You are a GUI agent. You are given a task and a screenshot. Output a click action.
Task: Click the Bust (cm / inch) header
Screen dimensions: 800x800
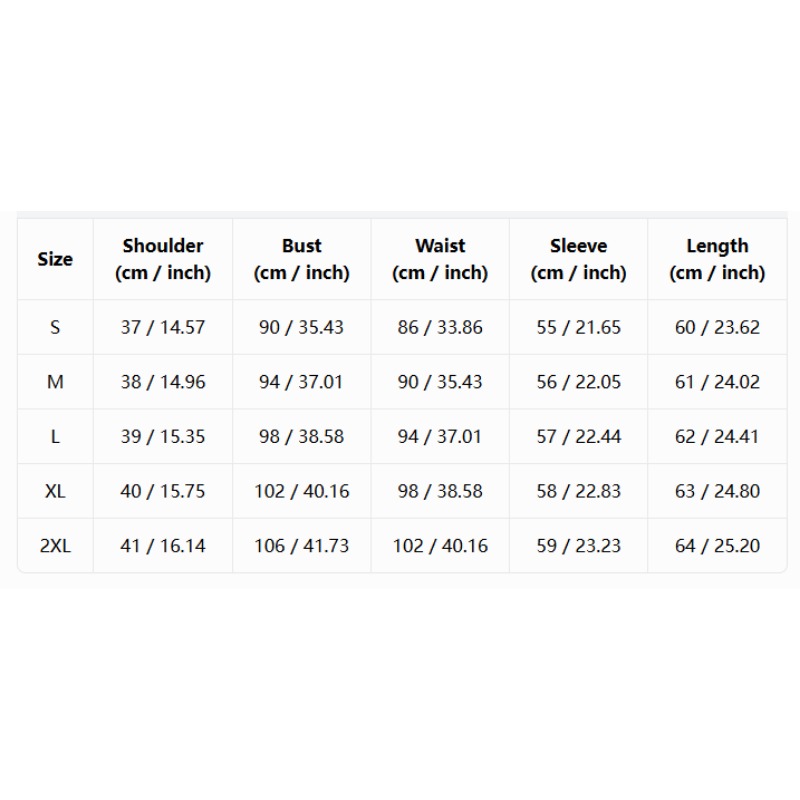coord(302,259)
